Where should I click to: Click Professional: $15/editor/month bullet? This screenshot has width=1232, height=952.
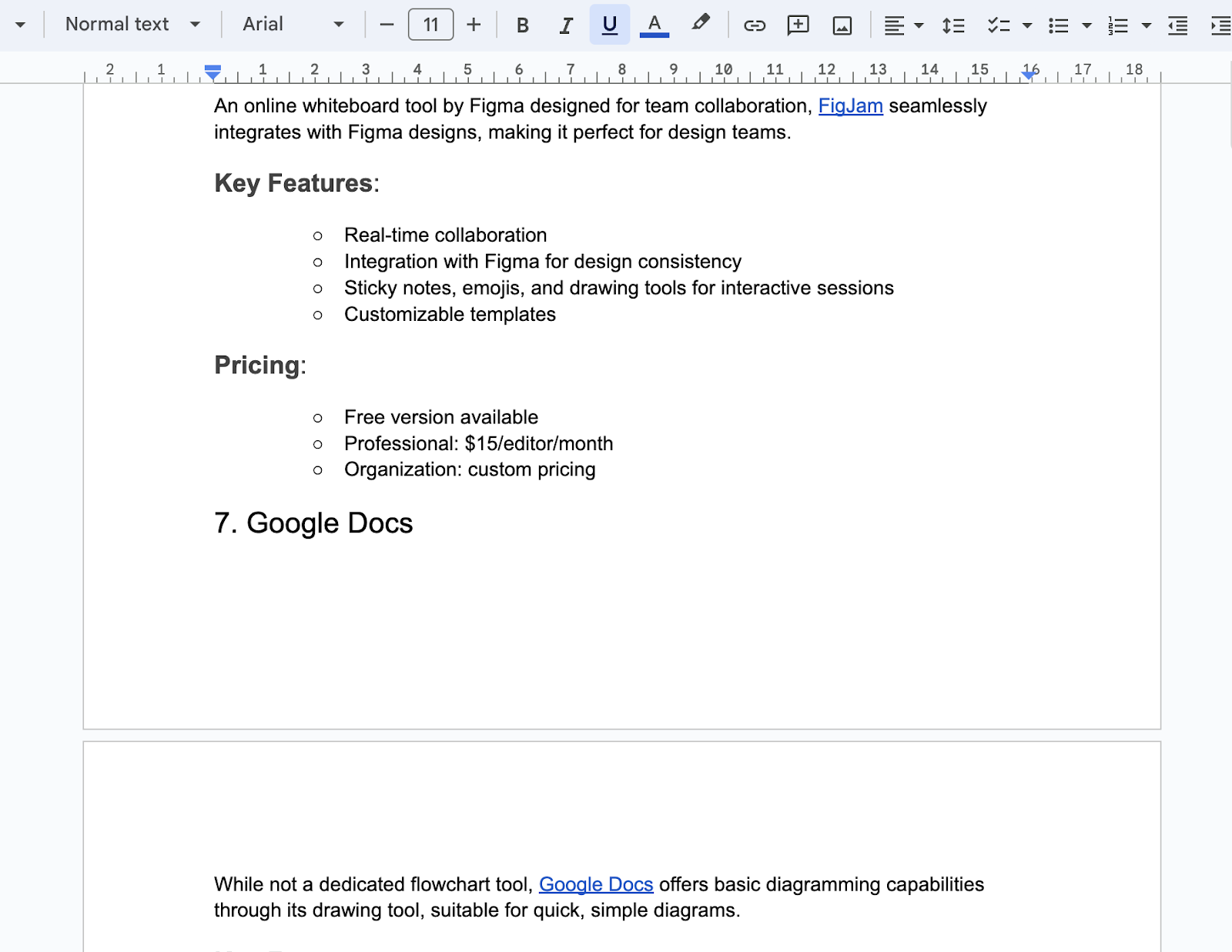[x=479, y=443]
